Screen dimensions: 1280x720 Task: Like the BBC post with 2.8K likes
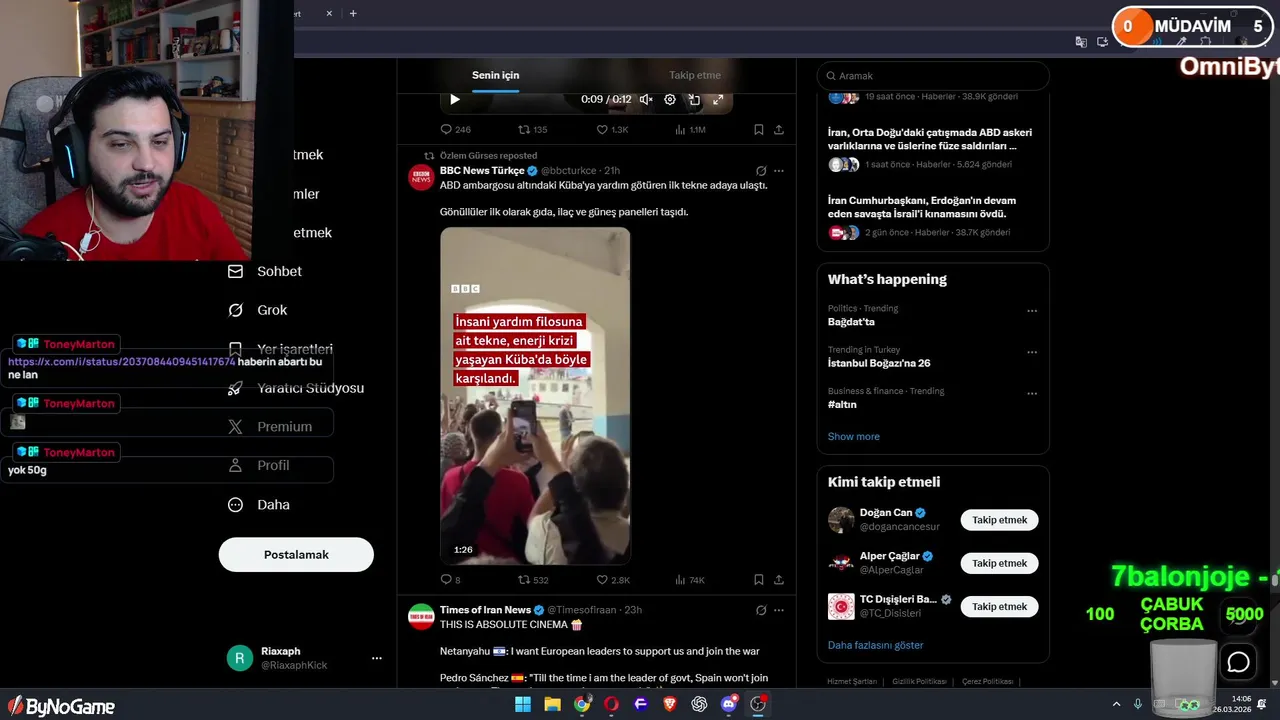(x=613, y=580)
